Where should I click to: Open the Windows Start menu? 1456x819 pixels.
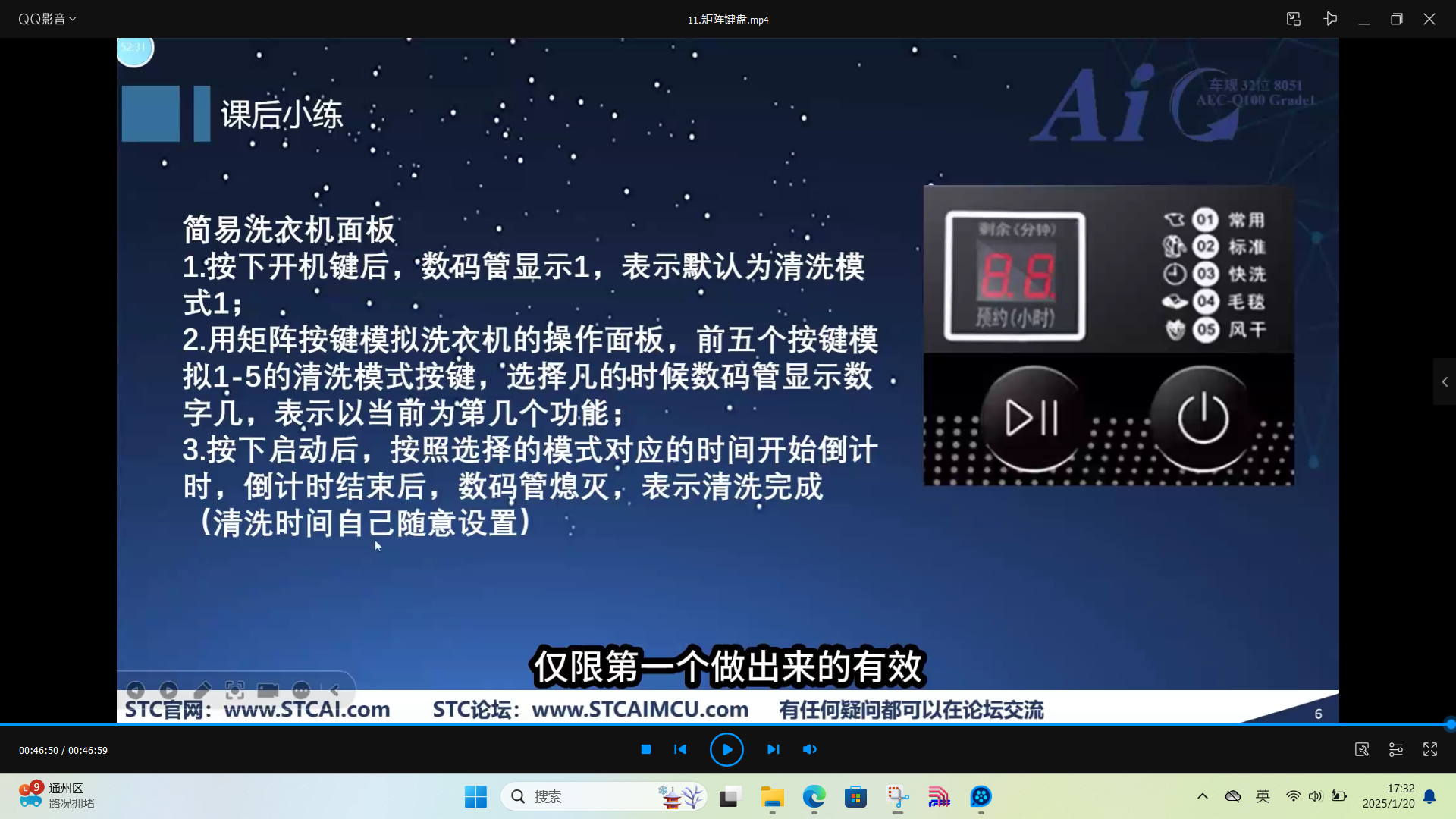coord(475,796)
